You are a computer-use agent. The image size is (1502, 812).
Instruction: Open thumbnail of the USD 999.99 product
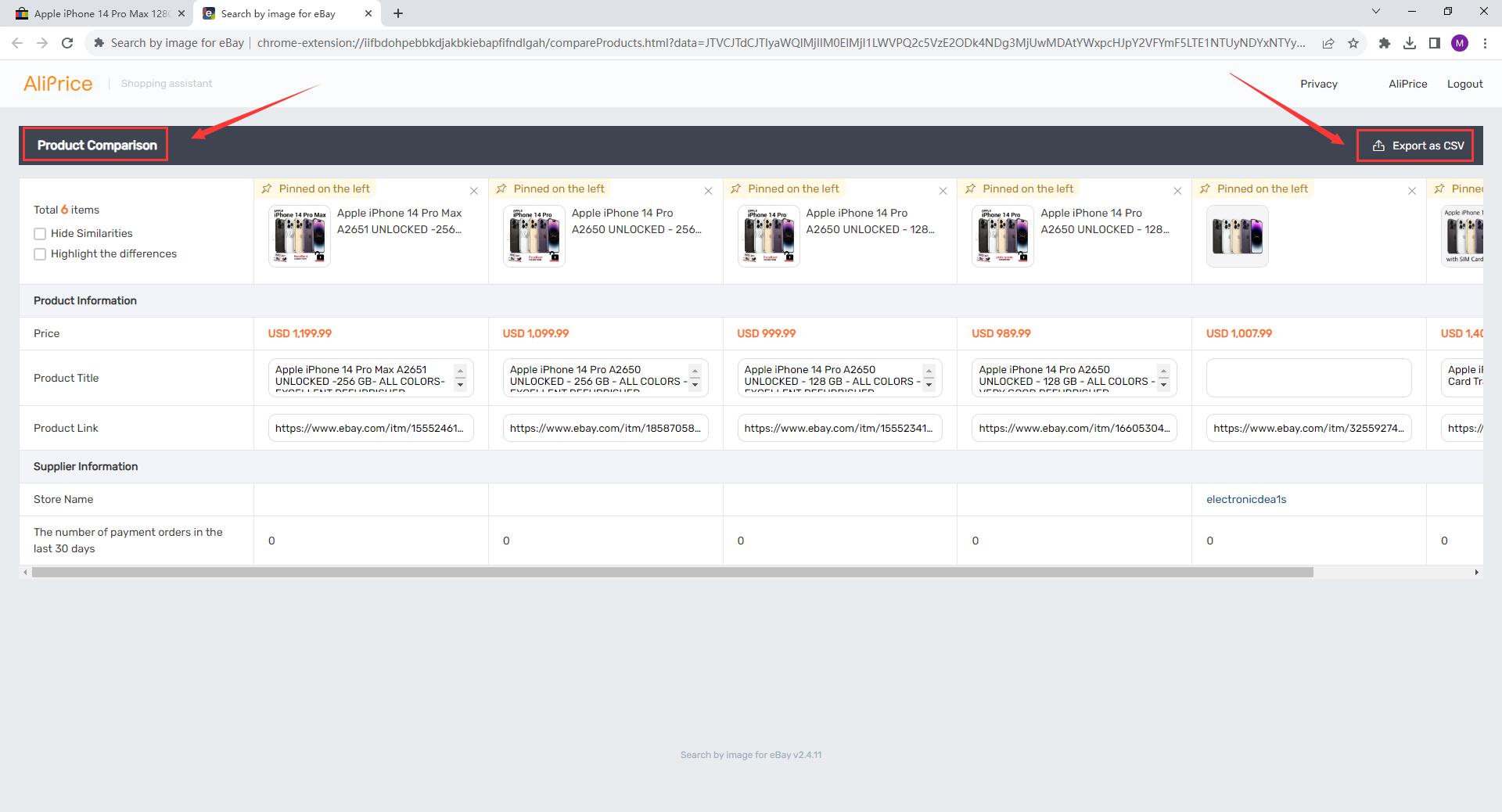click(x=769, y=236)
